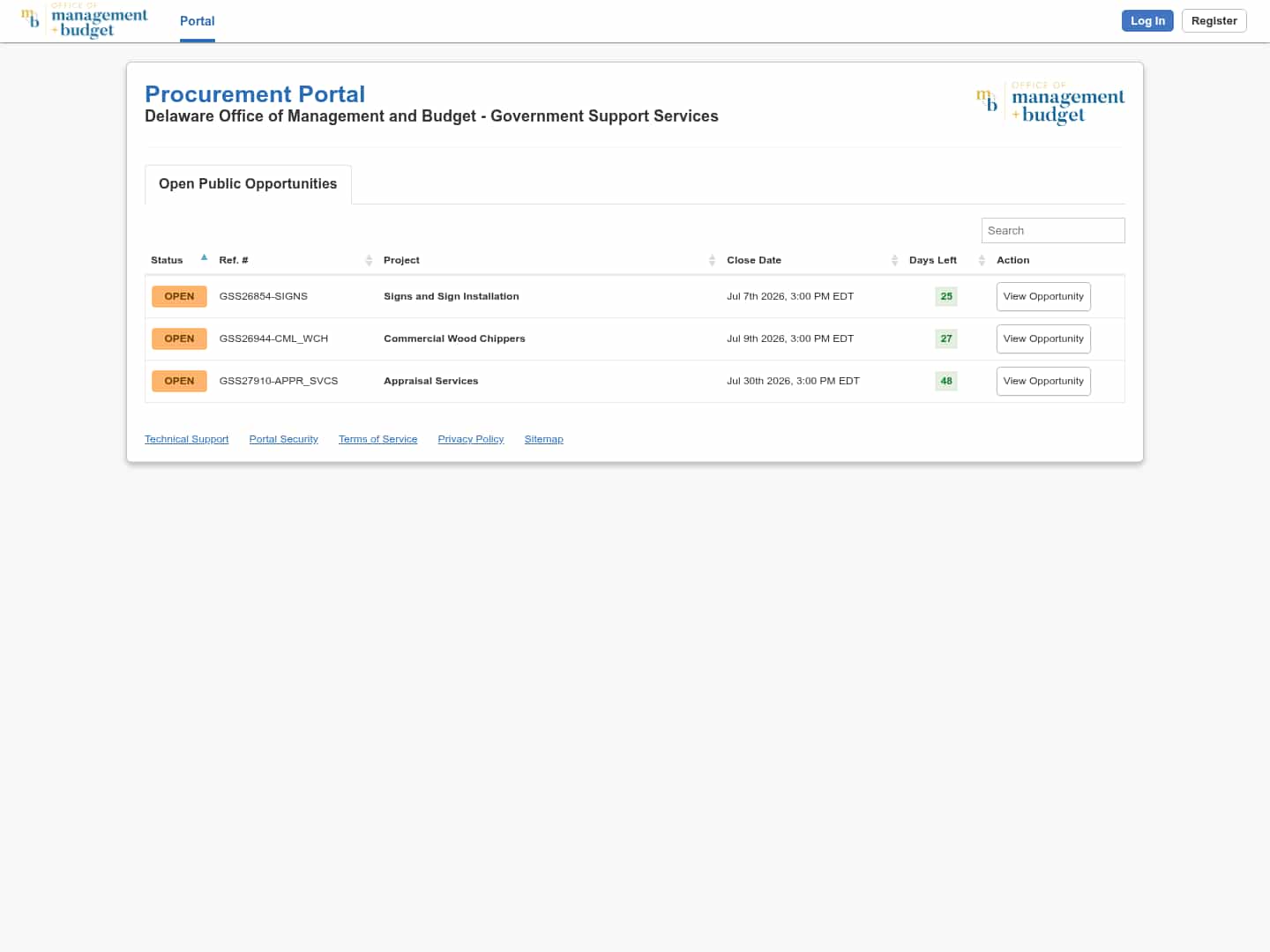Image resolution: width=1270 pixels, height=952 pixels.
Task: Open the Technical Support link
Action: (x=186, y=439)
